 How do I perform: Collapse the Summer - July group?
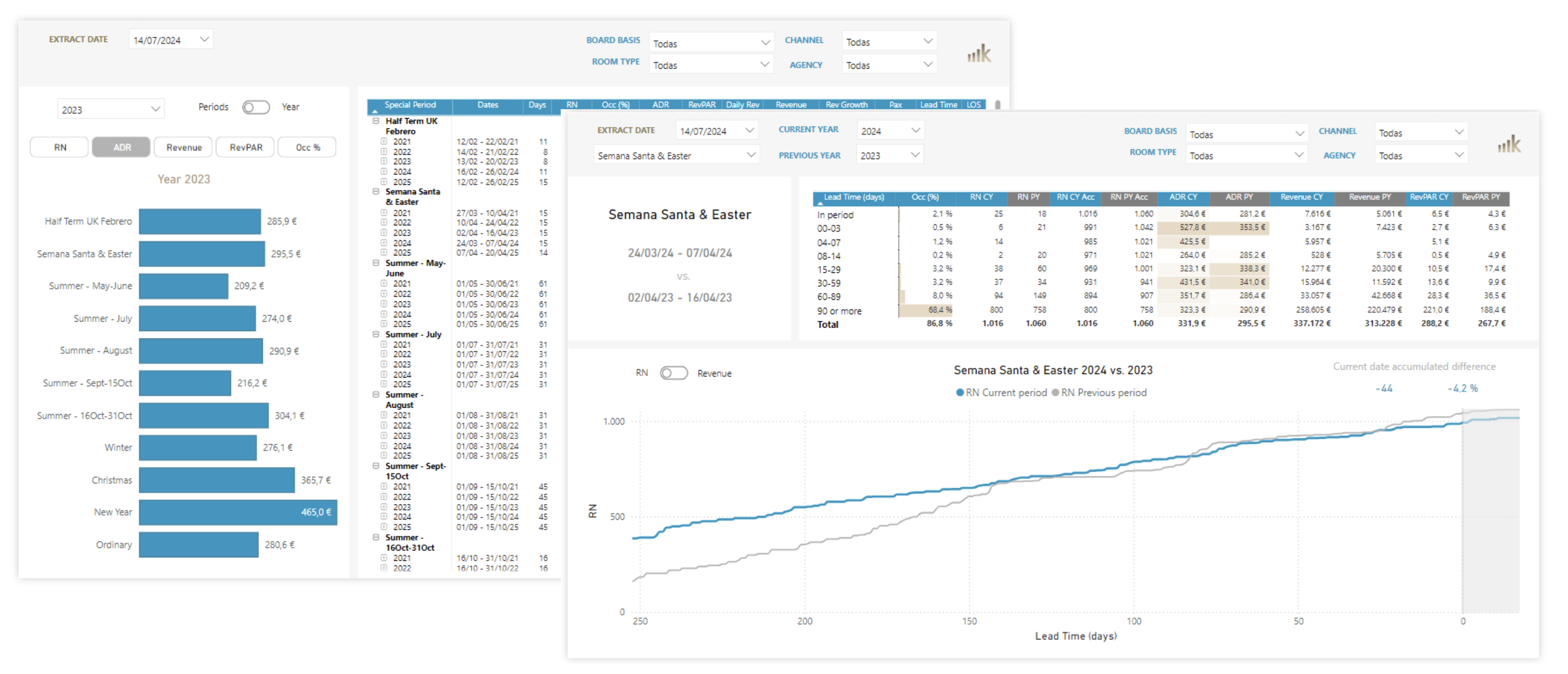pos(376,334)
